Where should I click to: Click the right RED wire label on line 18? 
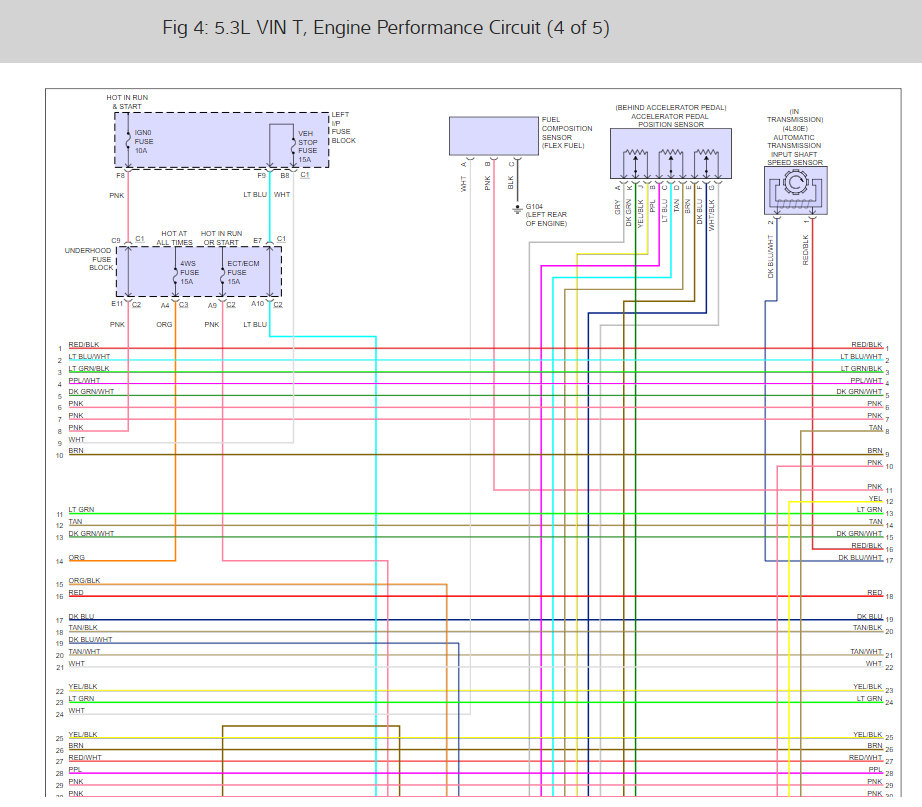[x=875, y=593]
